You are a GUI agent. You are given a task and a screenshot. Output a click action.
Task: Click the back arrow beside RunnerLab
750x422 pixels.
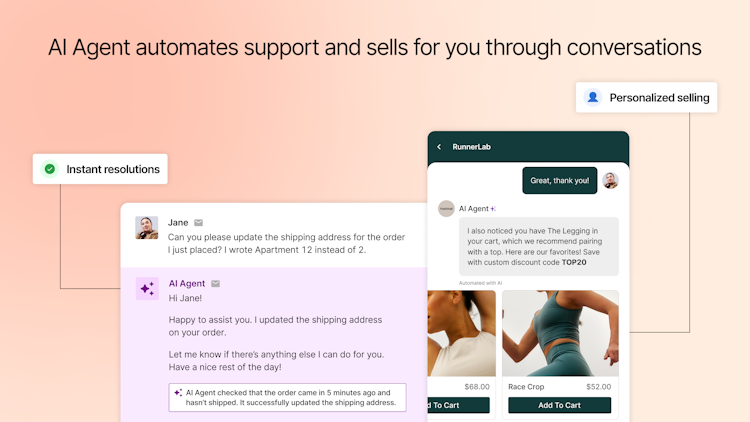pyautogui.click(x=439, y=147)
